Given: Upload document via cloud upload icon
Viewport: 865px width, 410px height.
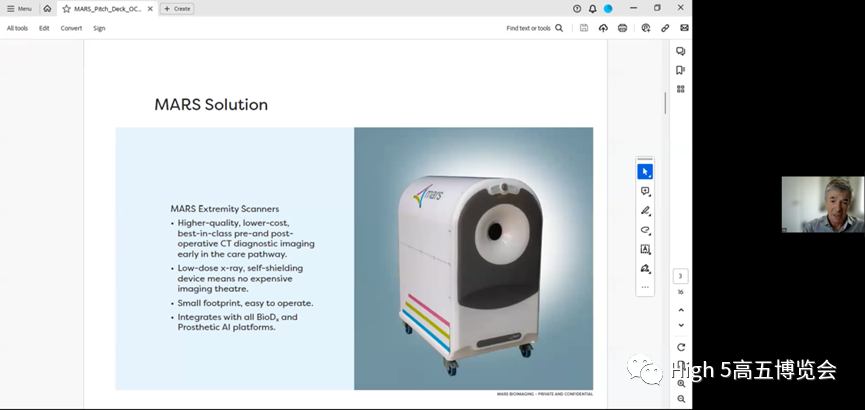Looking at the screenshot, I should [x=603, y=28].
